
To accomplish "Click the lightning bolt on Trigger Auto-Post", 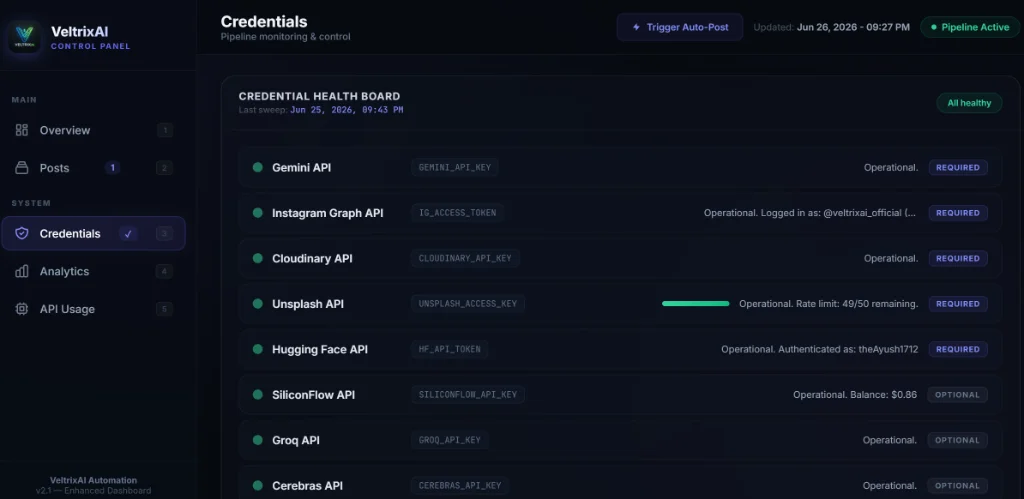I will (636, 27).
